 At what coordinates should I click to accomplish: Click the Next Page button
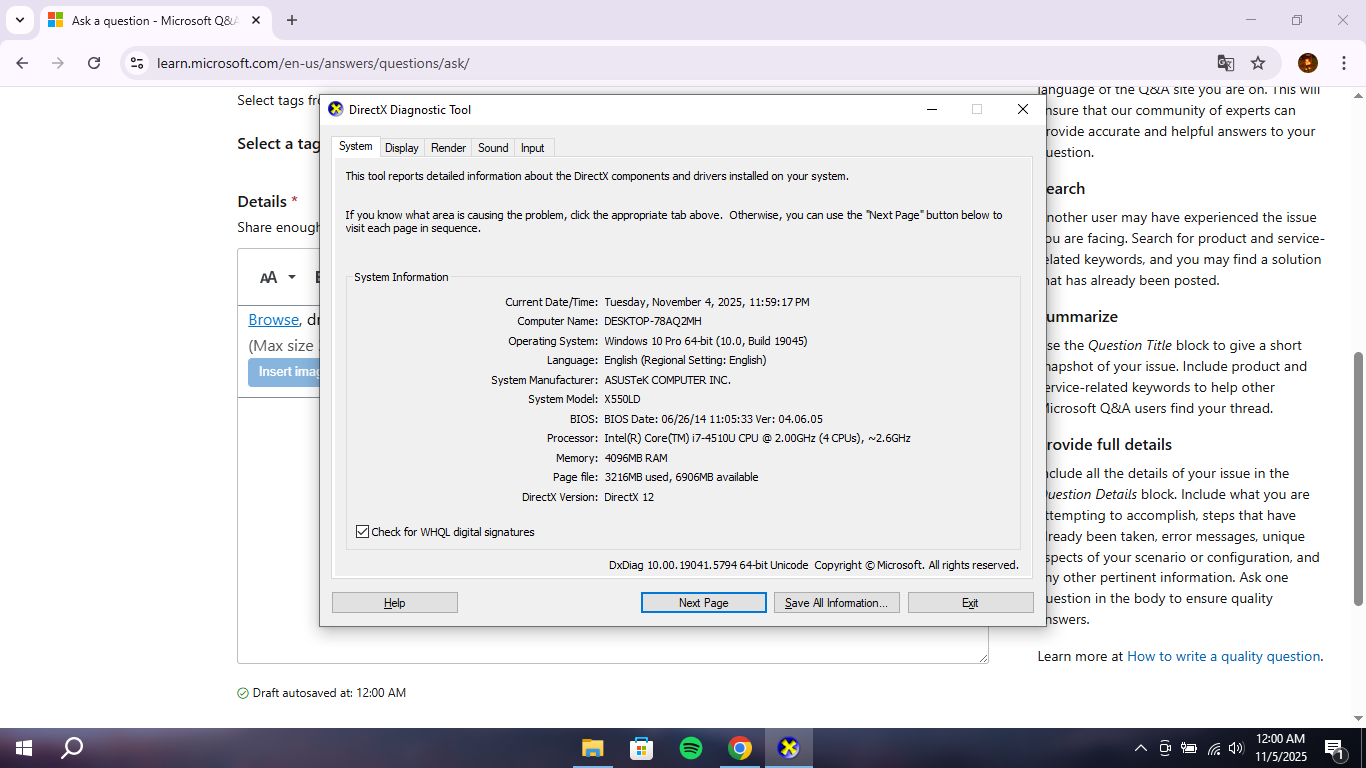tap(703, 603)
